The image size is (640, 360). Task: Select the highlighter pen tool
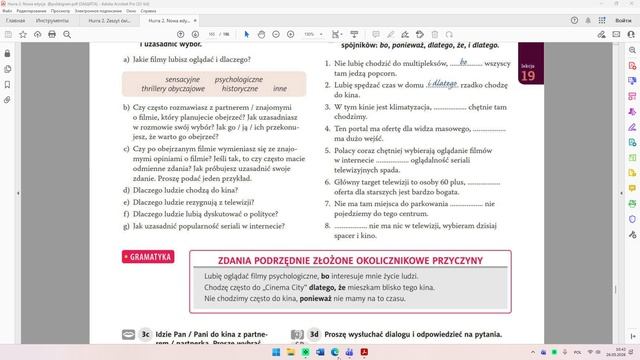[391, 35]
